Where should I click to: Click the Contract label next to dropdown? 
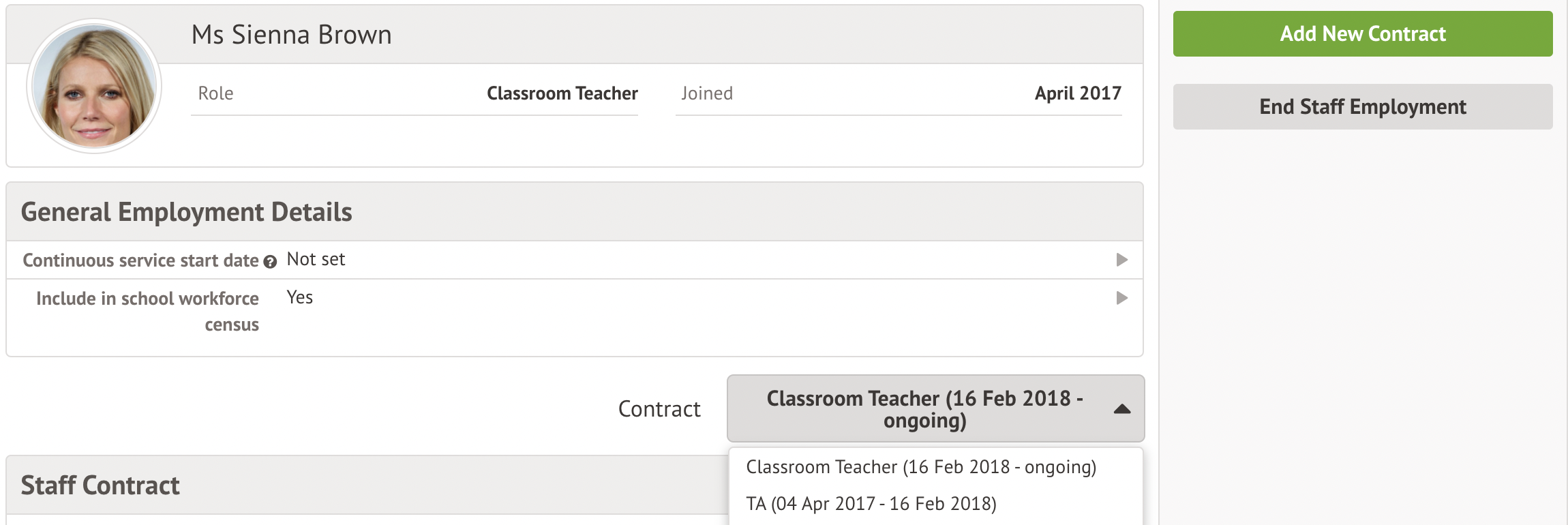pyautogui.click(x=659, y=409)
